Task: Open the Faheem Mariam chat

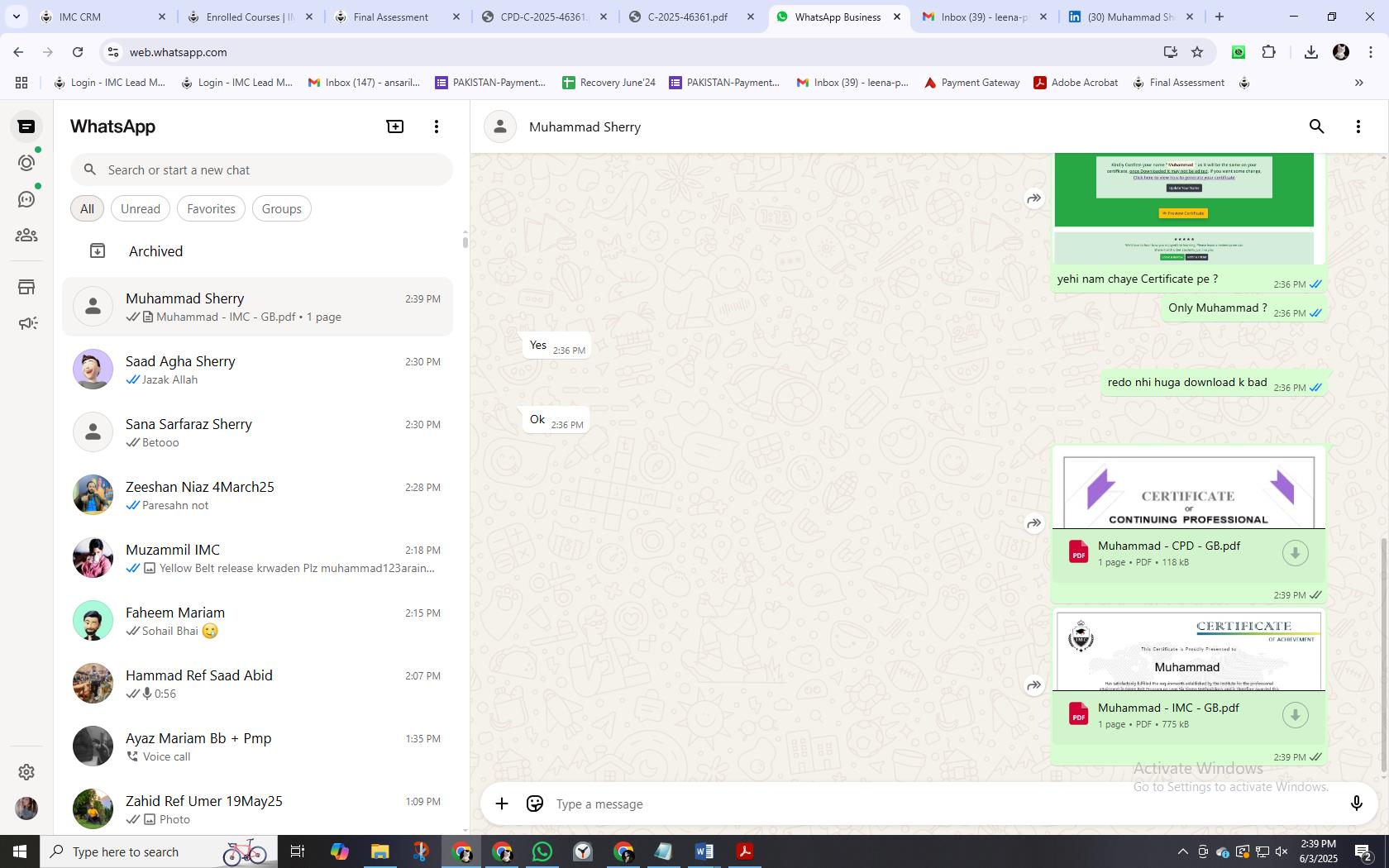Action: 257,621
